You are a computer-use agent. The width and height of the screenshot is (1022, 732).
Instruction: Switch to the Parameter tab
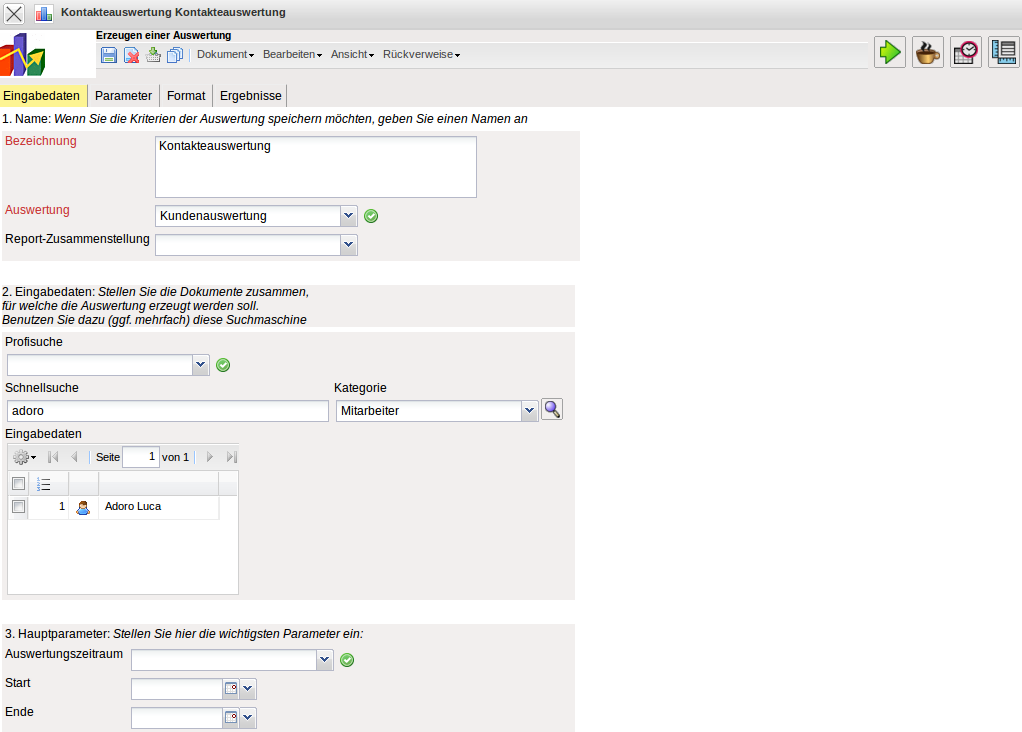point(123,96)
